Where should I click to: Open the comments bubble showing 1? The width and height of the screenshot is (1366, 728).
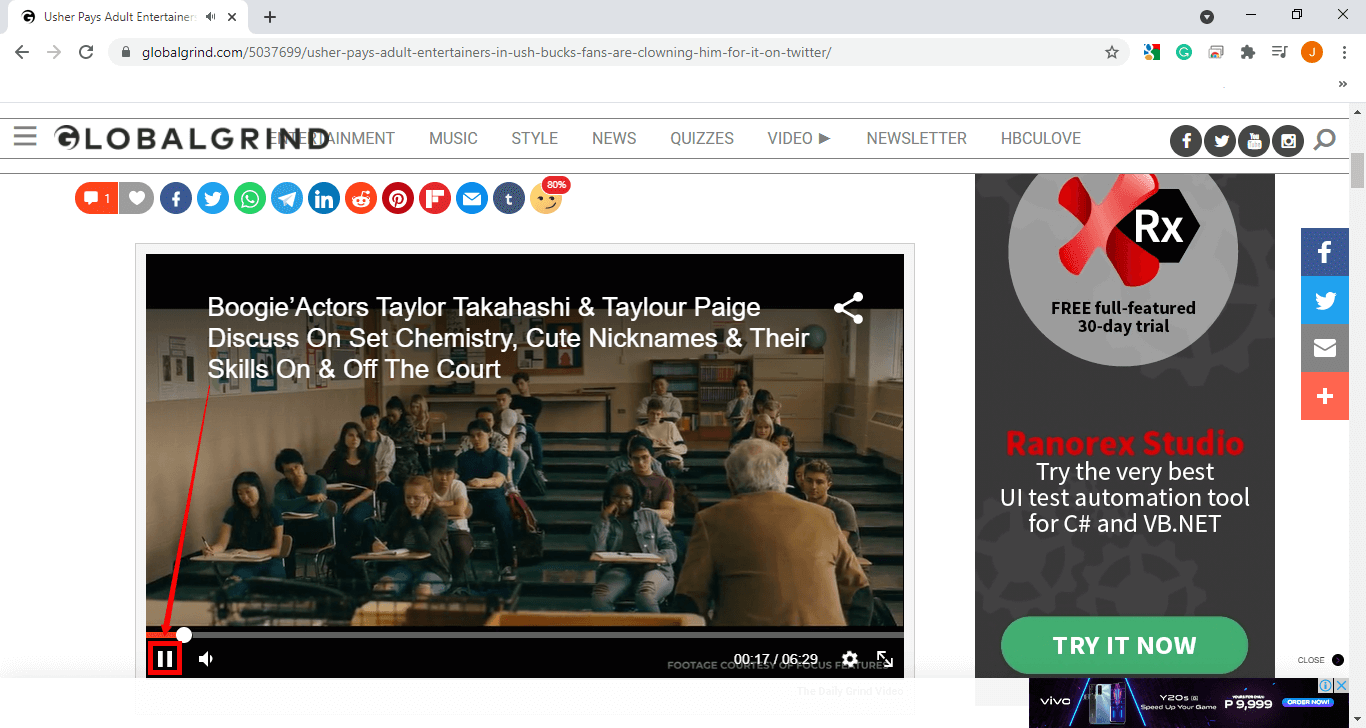(96, 198)
